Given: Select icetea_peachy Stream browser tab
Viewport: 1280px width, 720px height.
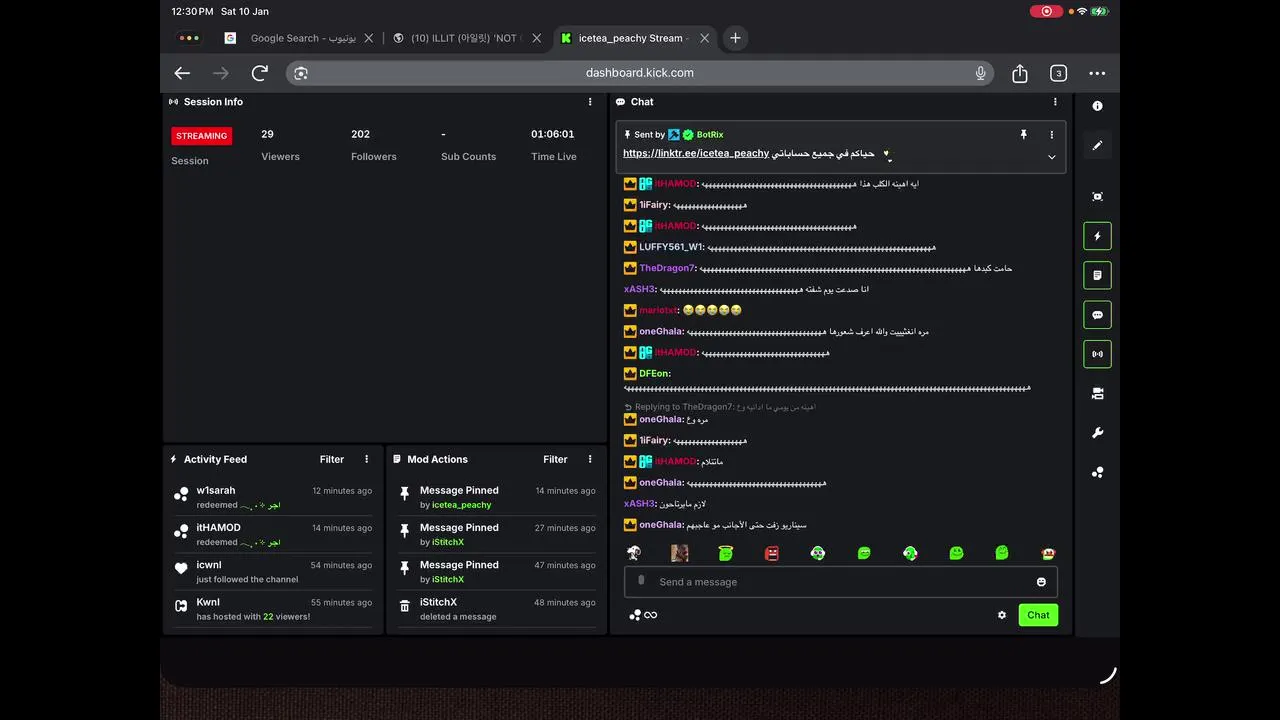Looking at the screenshot, I should coord(633,38).
